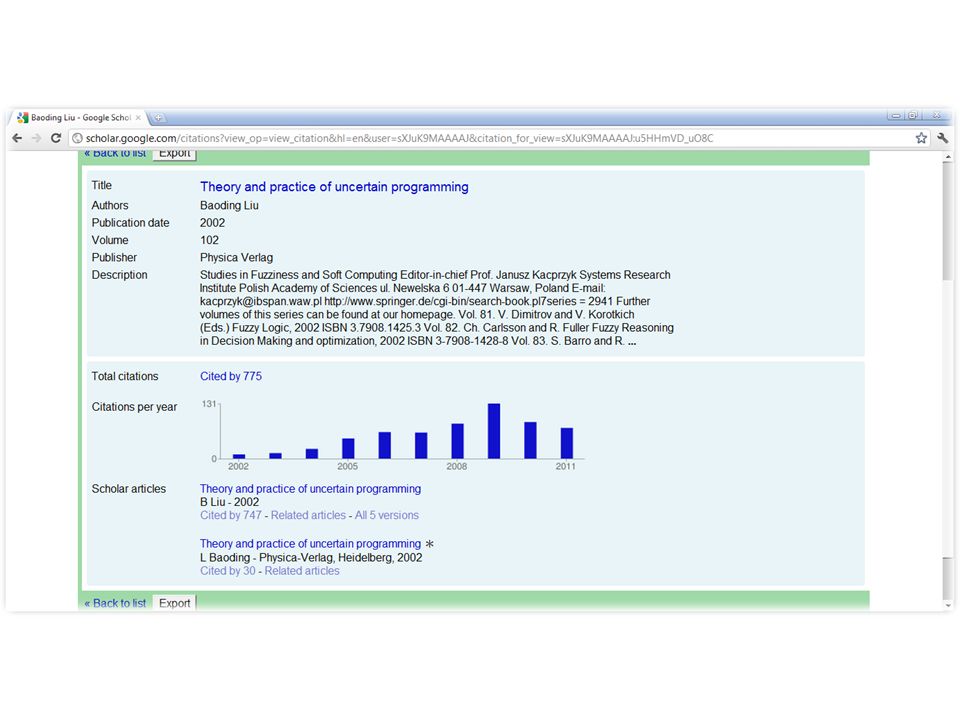Click the 2011 citations bar

coord(567,443)
